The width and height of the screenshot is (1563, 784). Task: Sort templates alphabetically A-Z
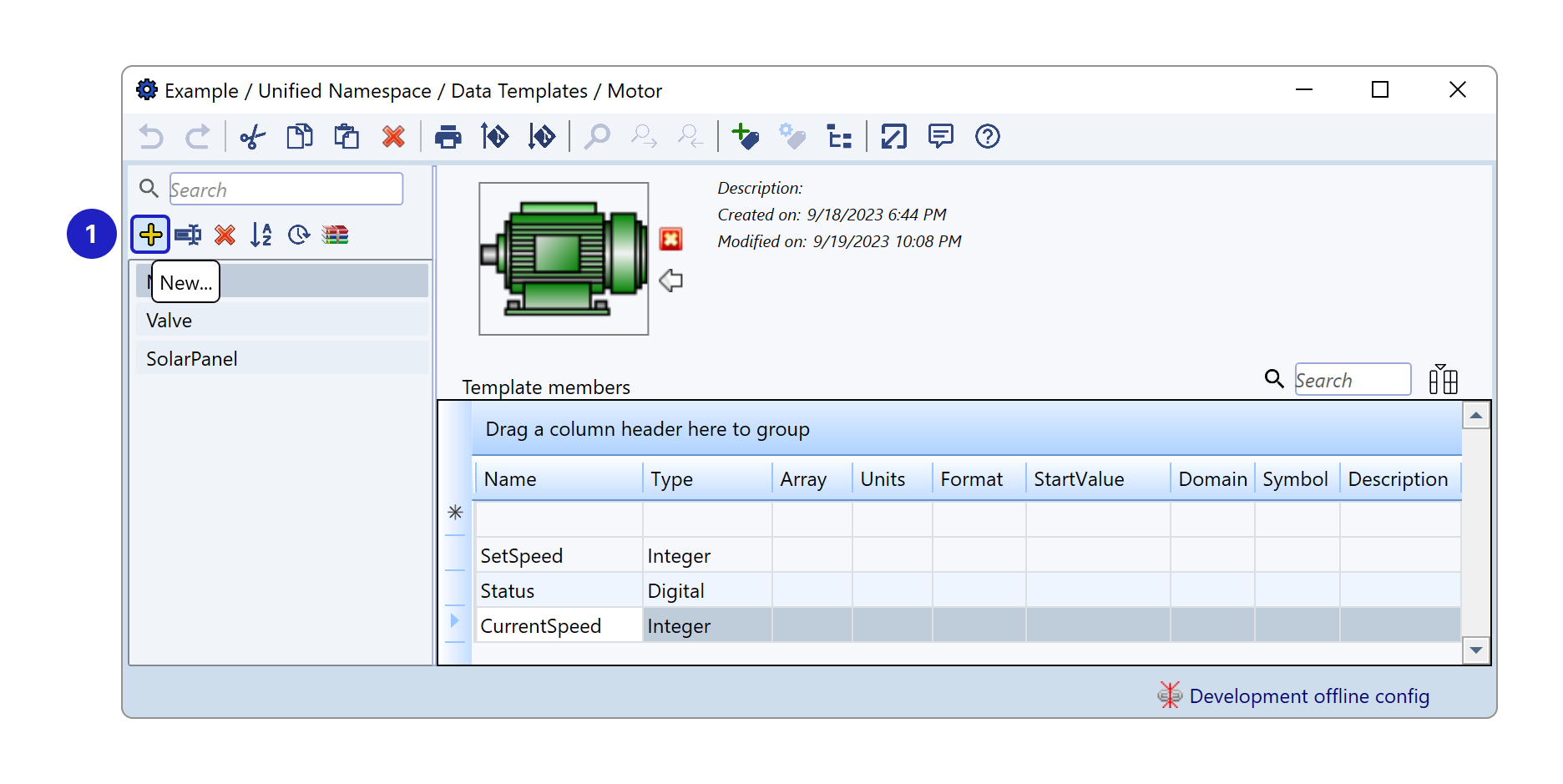coord(261,235)
